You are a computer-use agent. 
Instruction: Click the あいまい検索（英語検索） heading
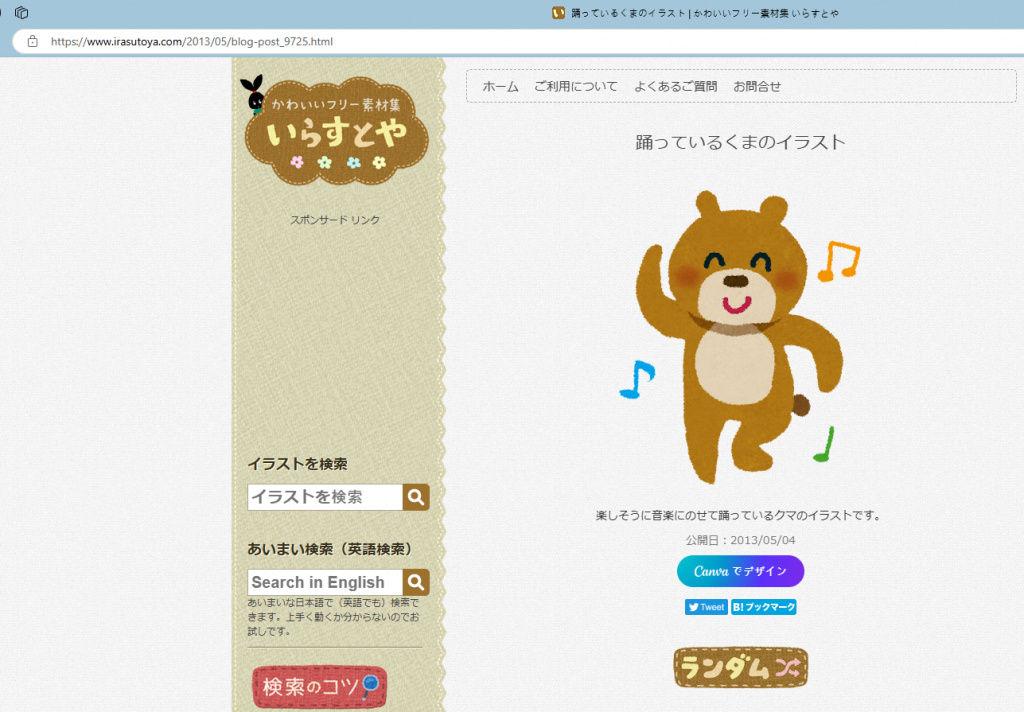click(x=330, y=549)
